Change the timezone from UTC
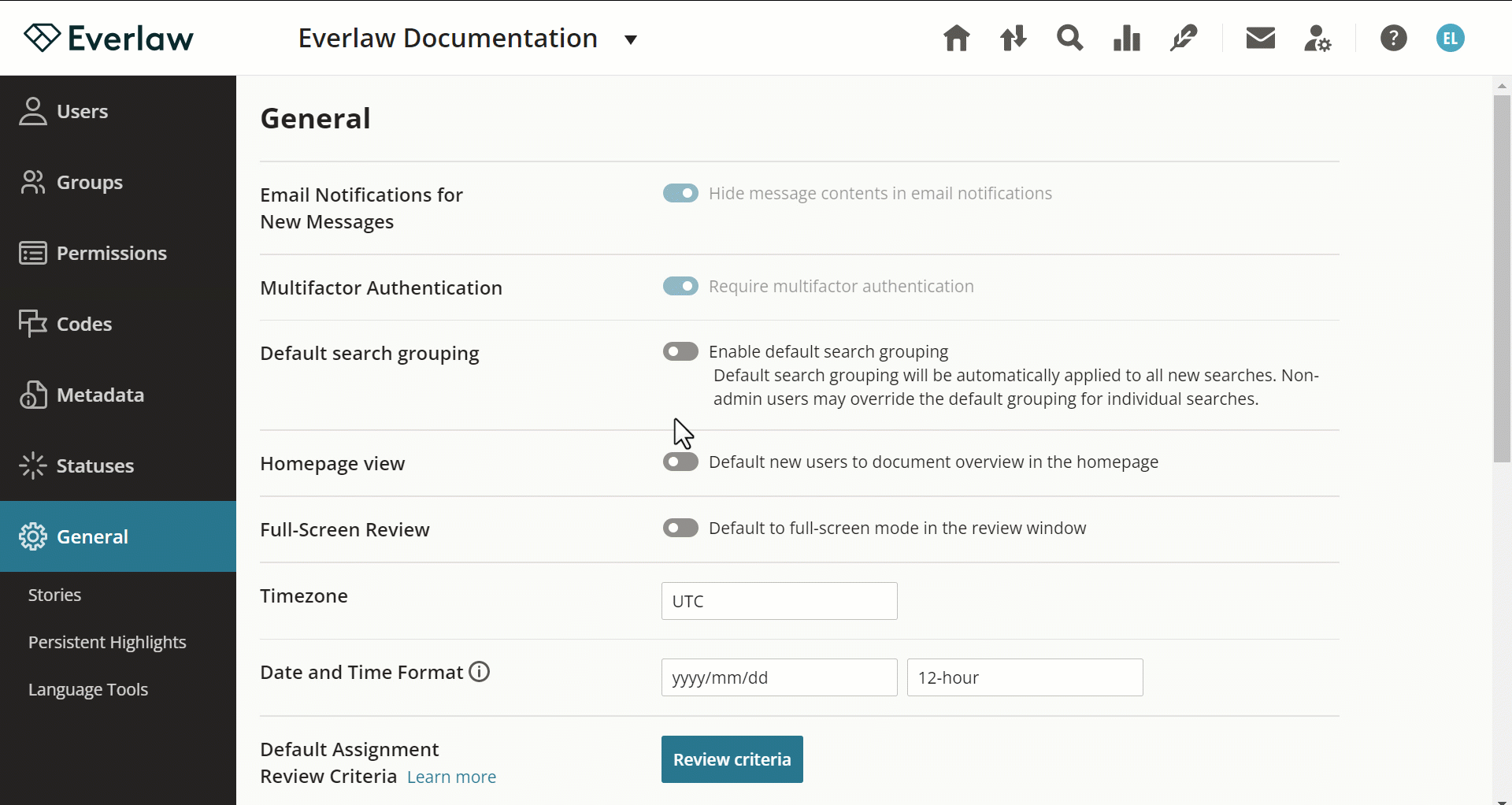The height and width of the screenshot is (805, 1512). [779, 600]
